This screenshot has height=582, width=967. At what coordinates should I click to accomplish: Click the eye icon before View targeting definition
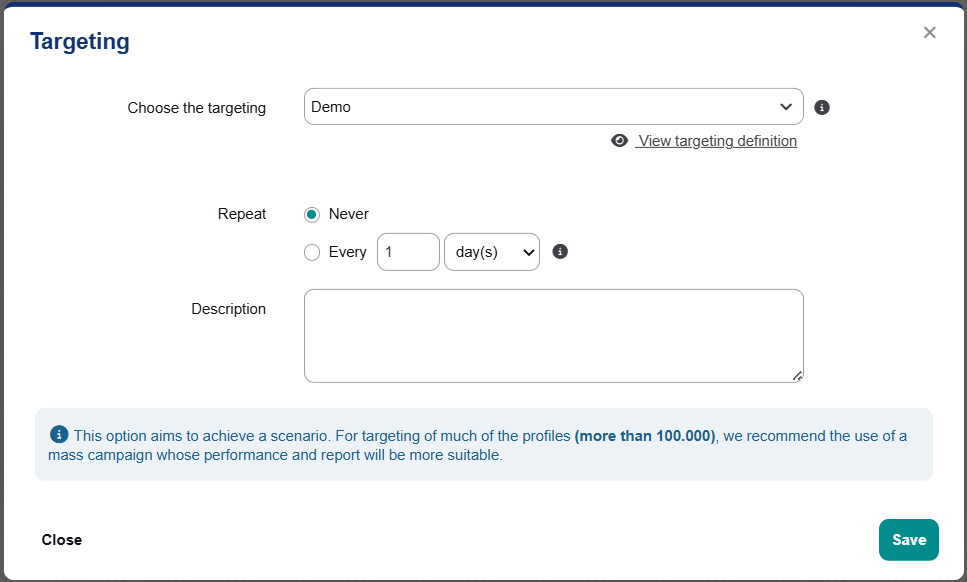click(x=619, y=141)
